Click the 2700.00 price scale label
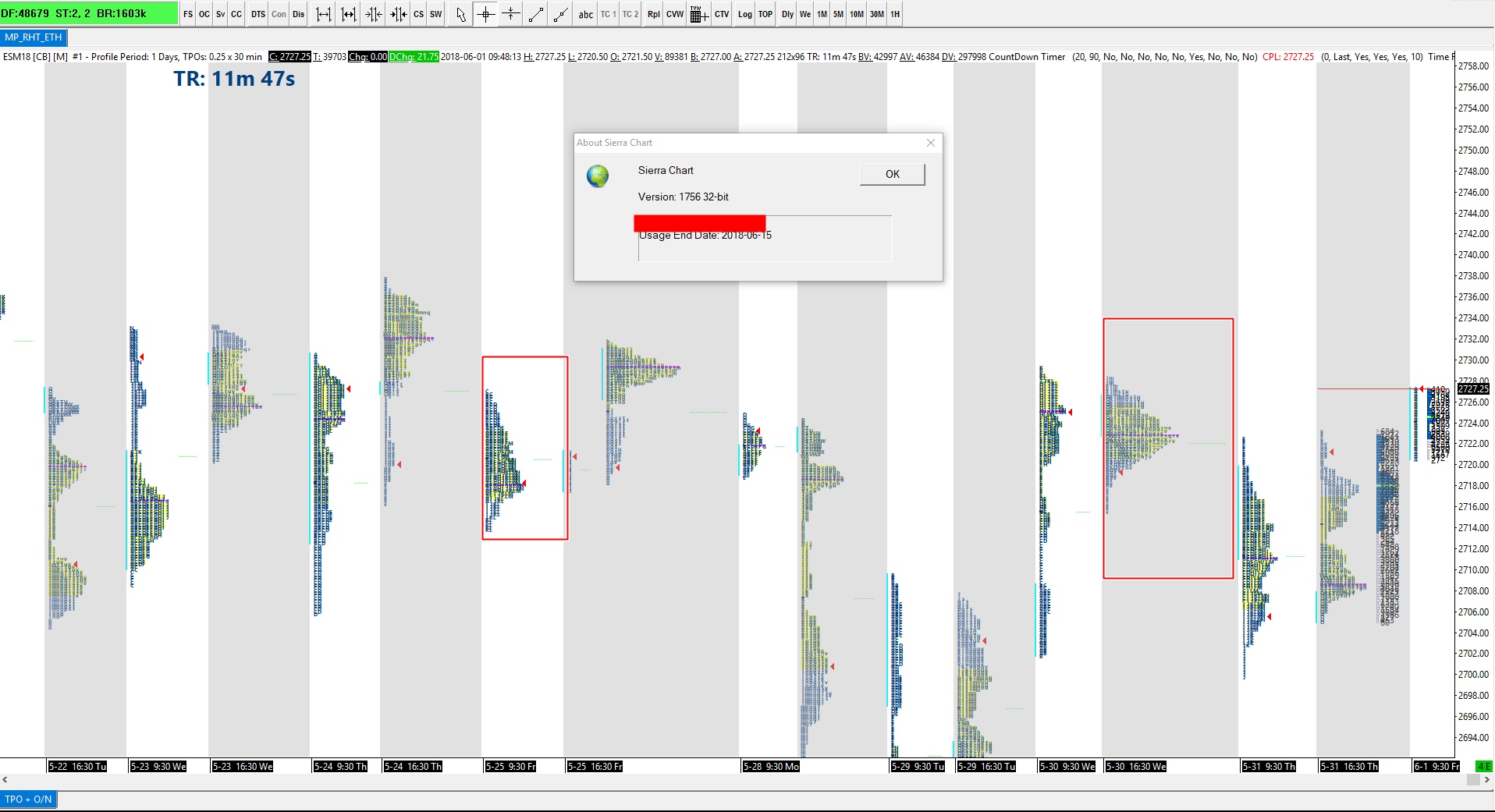 (x=1473, y=674)
